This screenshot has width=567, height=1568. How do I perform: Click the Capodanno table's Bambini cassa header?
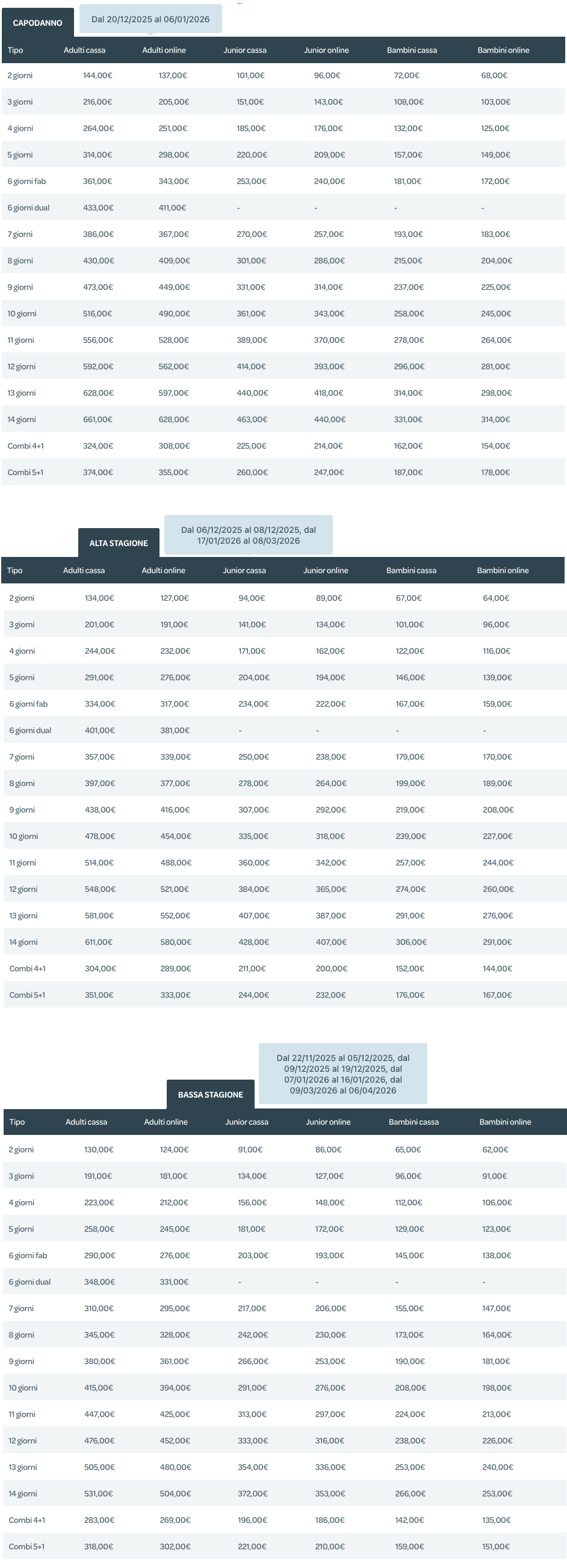[x=412, y=51]
